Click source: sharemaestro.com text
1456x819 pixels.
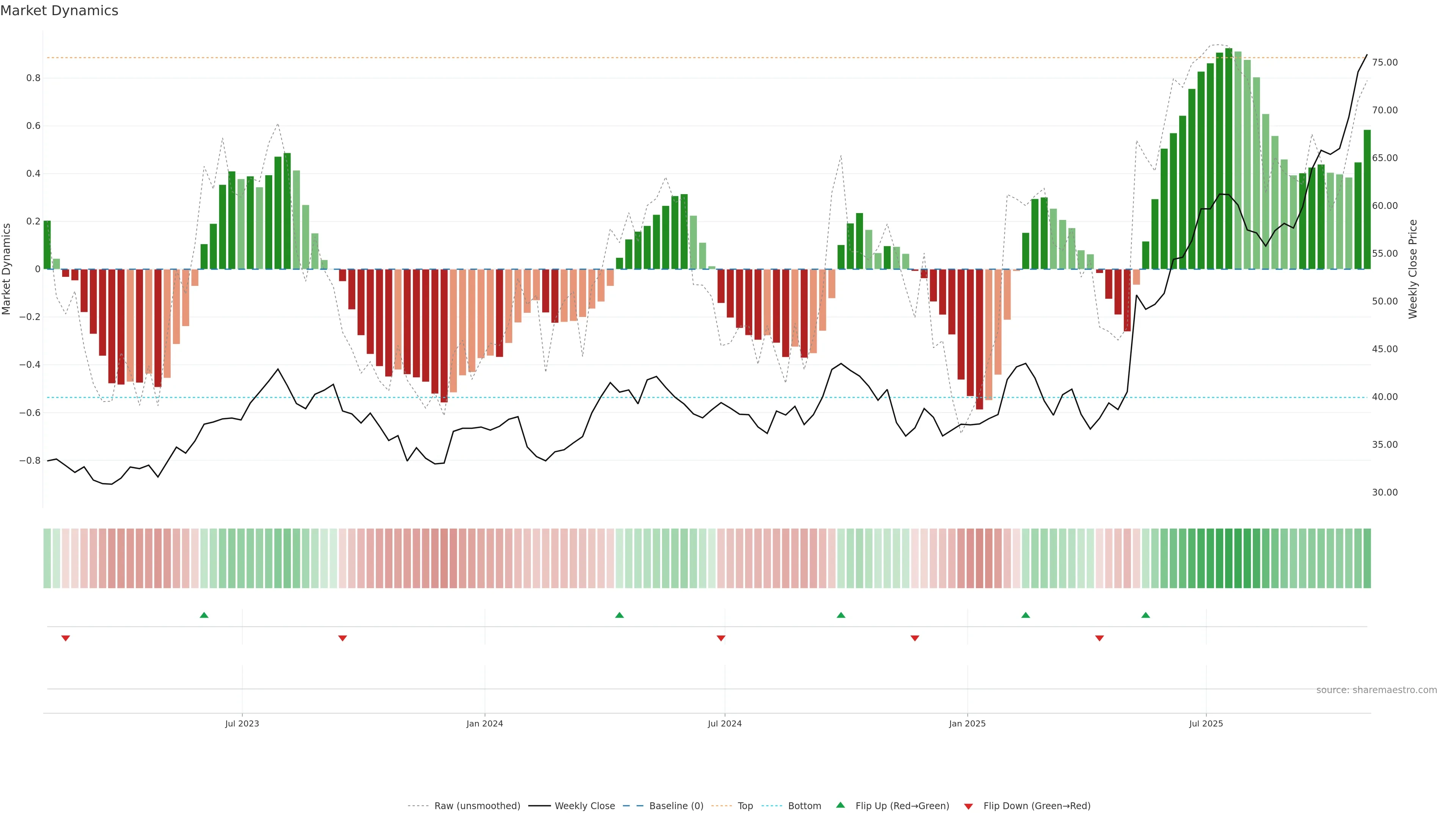pos(1376,690)
